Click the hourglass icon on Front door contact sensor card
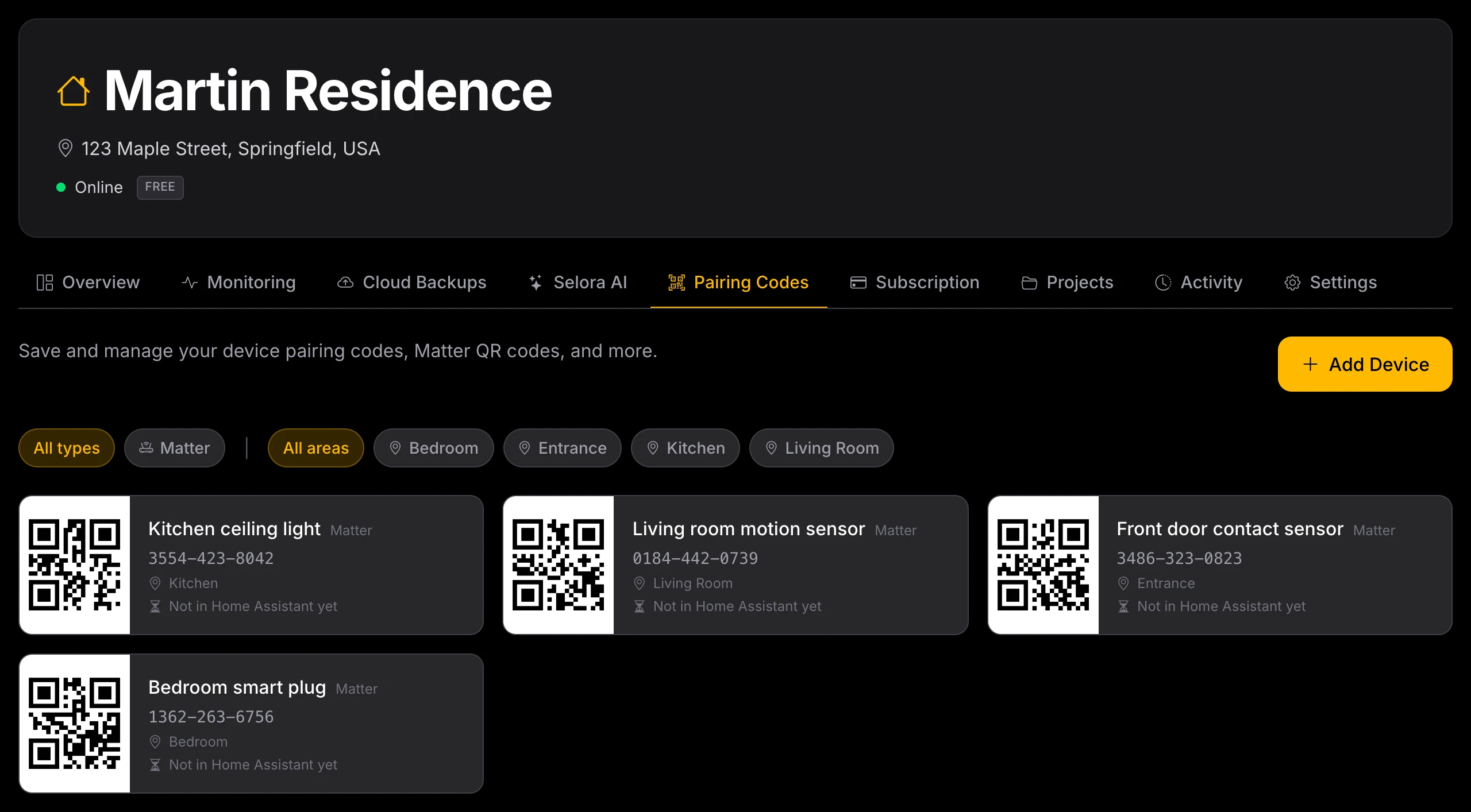The image size is (1471, 812). [x=1123, y=606]
